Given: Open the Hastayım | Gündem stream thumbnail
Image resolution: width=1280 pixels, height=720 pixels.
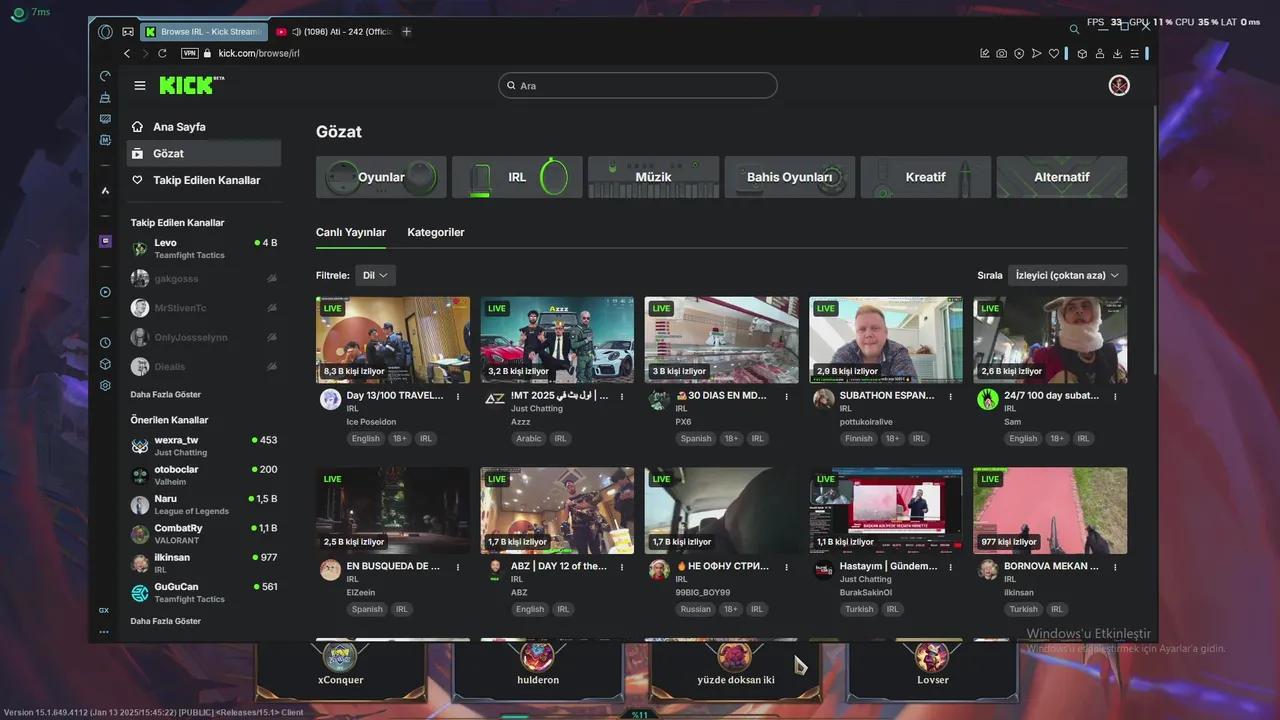Looking at the screenshot, I should point(886,511).
